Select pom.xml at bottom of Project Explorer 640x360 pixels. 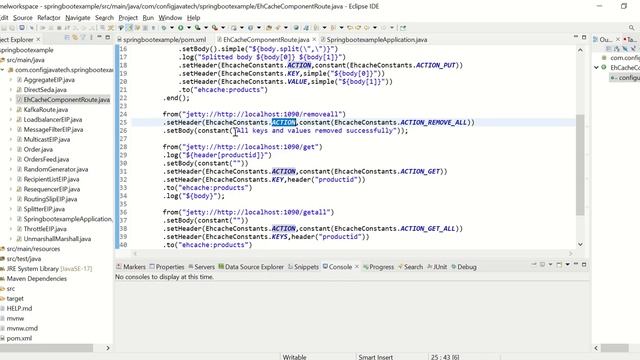[19, 338]
